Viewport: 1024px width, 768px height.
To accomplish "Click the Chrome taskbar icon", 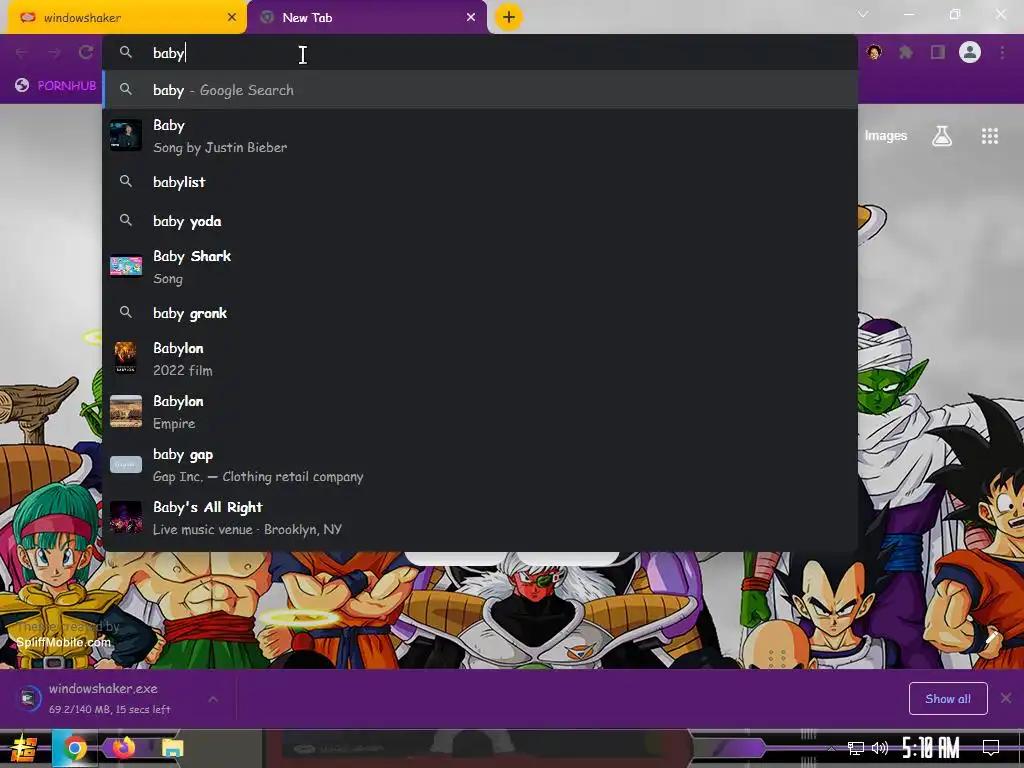I will [x=75, y=748].
